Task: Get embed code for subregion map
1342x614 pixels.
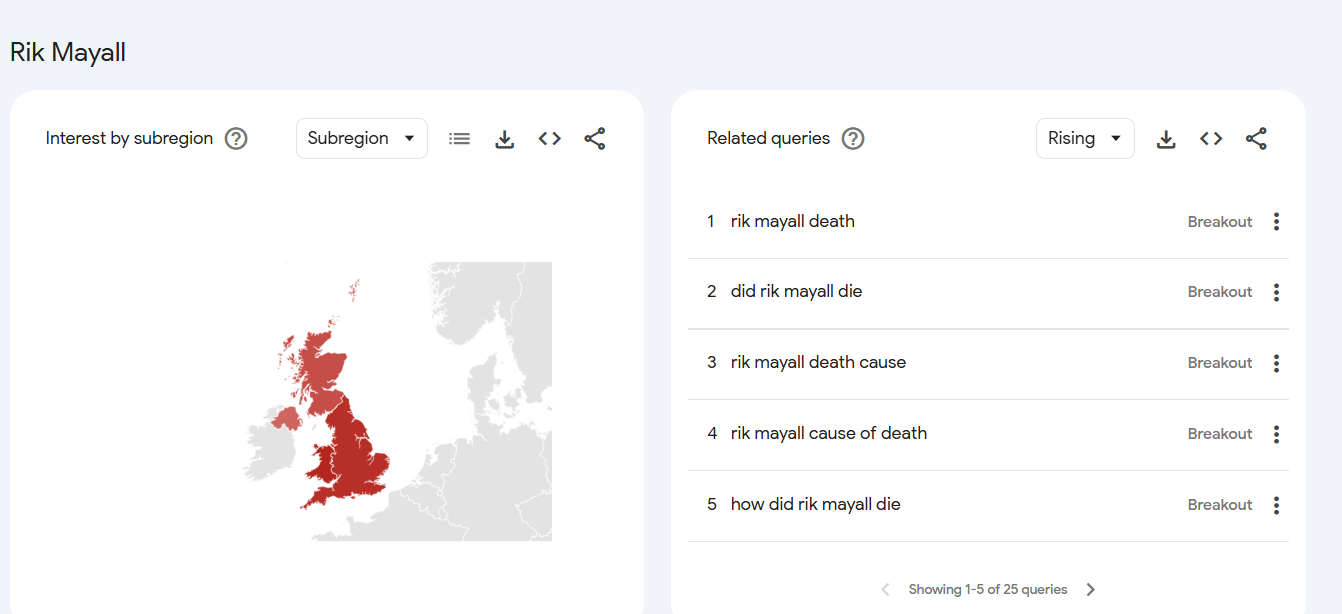Action: coord(550,139)
